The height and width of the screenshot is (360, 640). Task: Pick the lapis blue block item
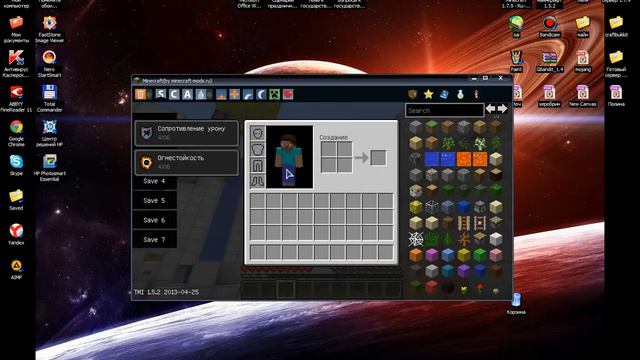point(464,207)
